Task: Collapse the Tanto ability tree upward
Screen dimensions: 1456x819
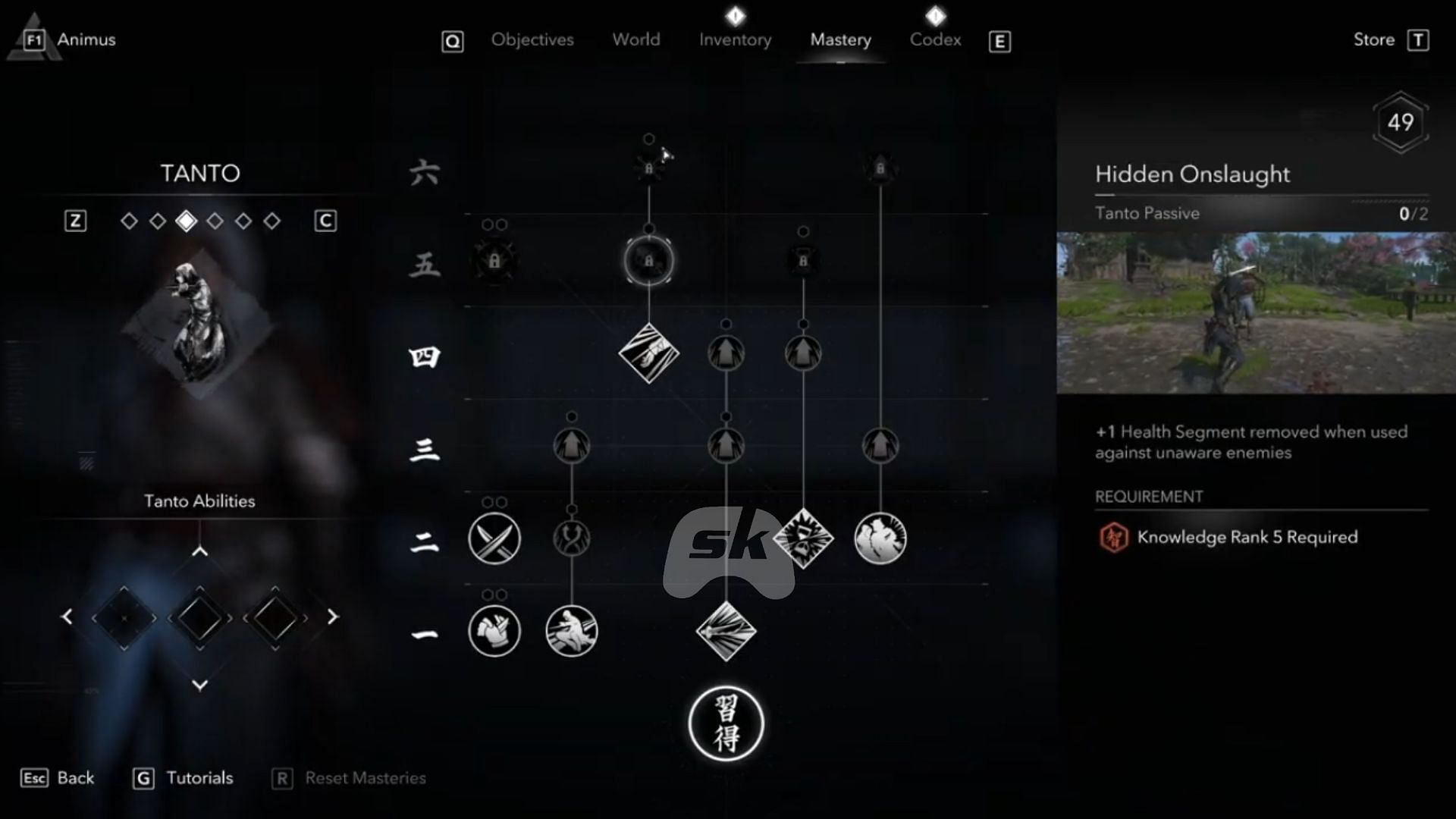Action: click(x=199, y=551)
